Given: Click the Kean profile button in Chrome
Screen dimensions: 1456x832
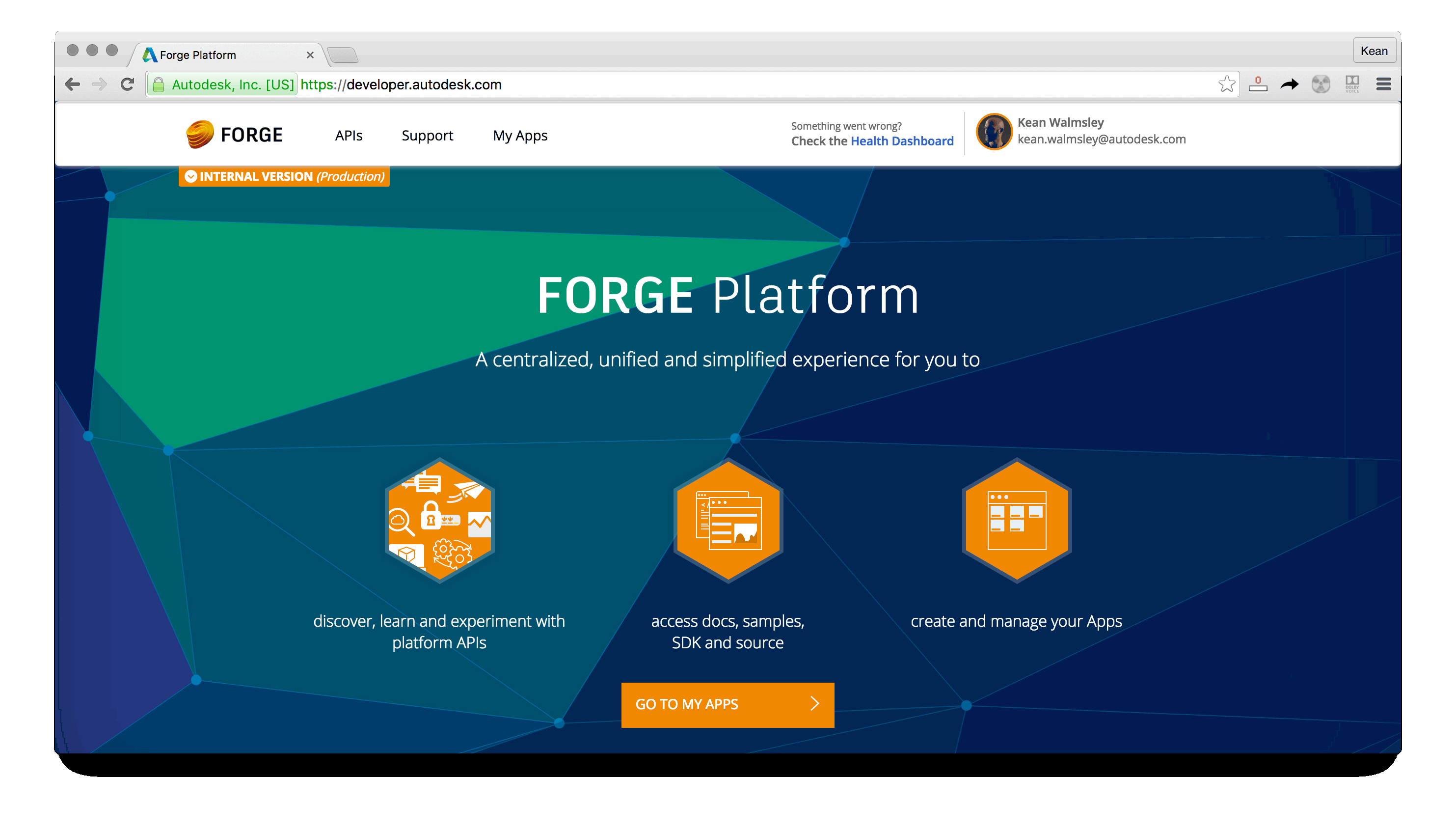Looking at the screenshot, I should pyautogui.click(x=1374, y=51).
